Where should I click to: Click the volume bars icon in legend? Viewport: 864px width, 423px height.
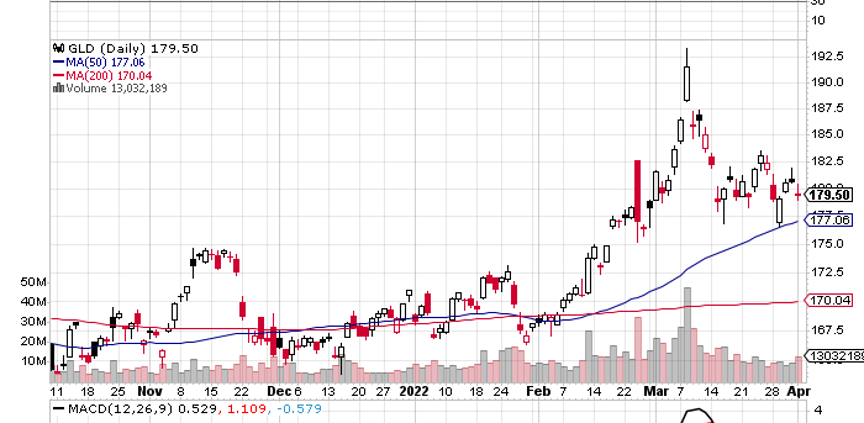point(57,88)
